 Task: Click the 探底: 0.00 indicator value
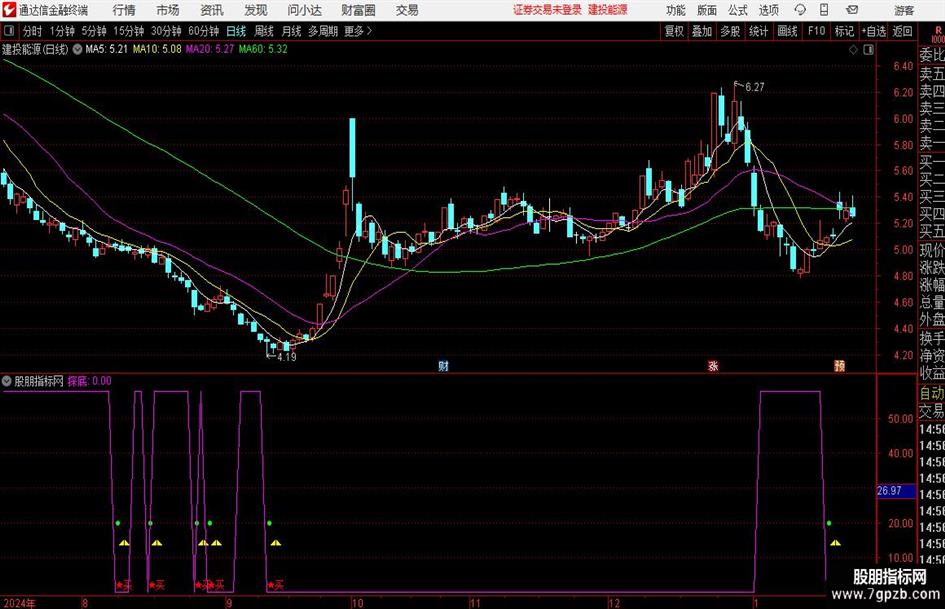pyautogui.click(x=89, y=380)
